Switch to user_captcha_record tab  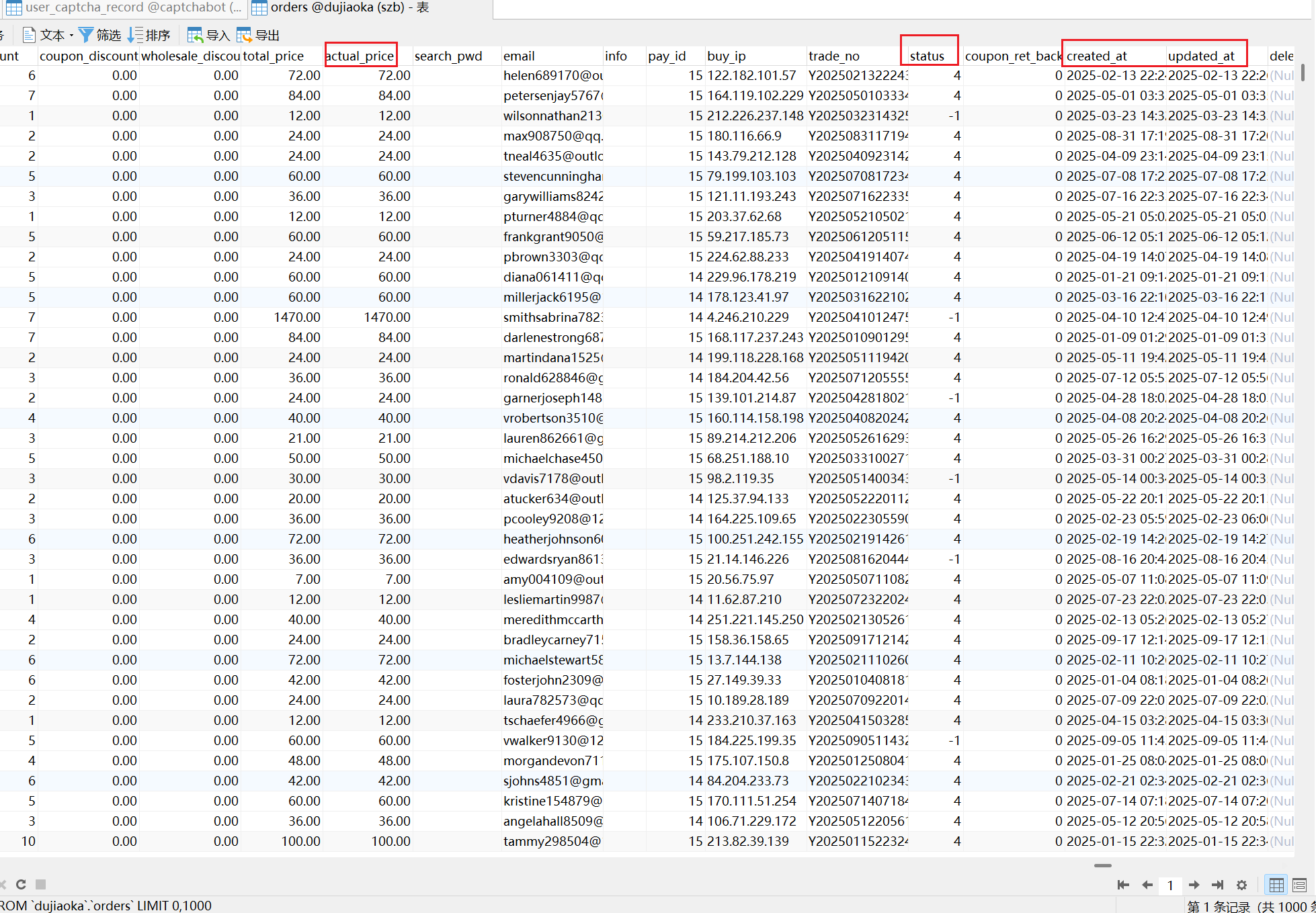click(124, 7)
